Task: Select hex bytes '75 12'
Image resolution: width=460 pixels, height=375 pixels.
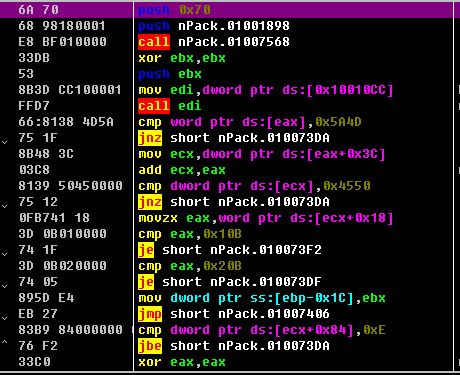Action: point(38,202)
